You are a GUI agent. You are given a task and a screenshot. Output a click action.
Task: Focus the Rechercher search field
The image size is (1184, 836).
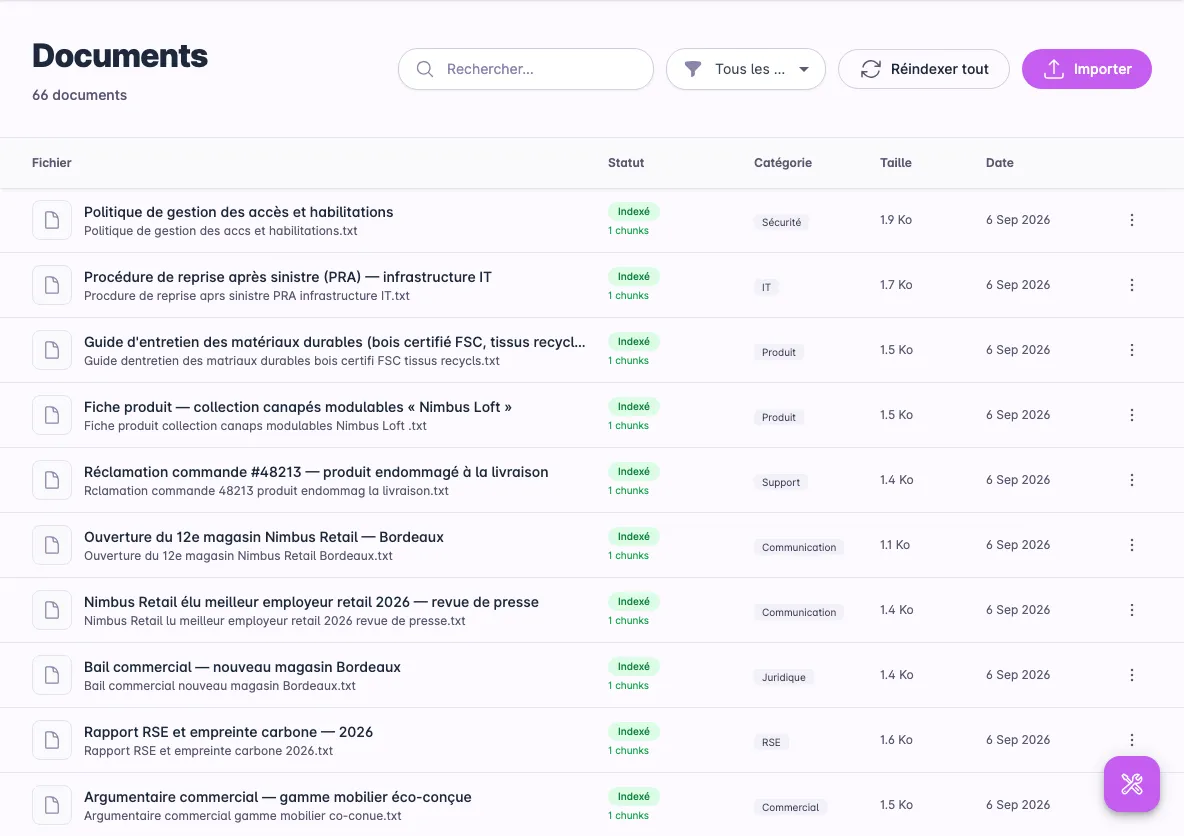[526, 69]
